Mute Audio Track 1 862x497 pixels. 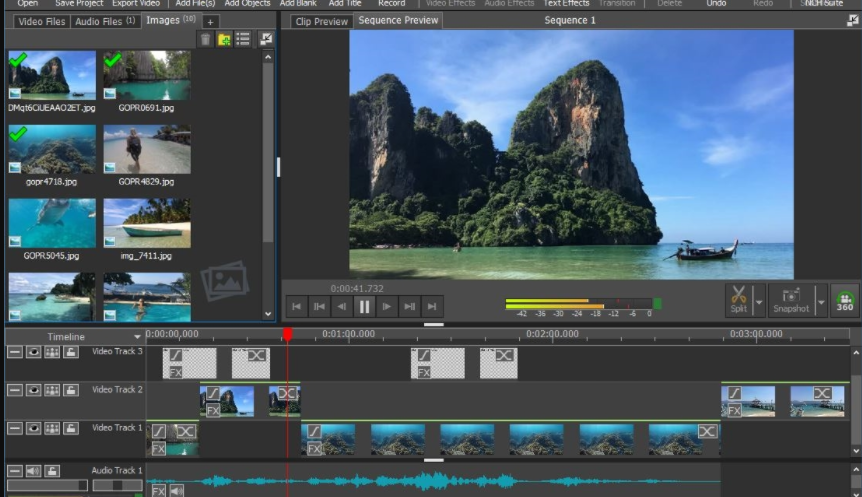pos(33,471)
